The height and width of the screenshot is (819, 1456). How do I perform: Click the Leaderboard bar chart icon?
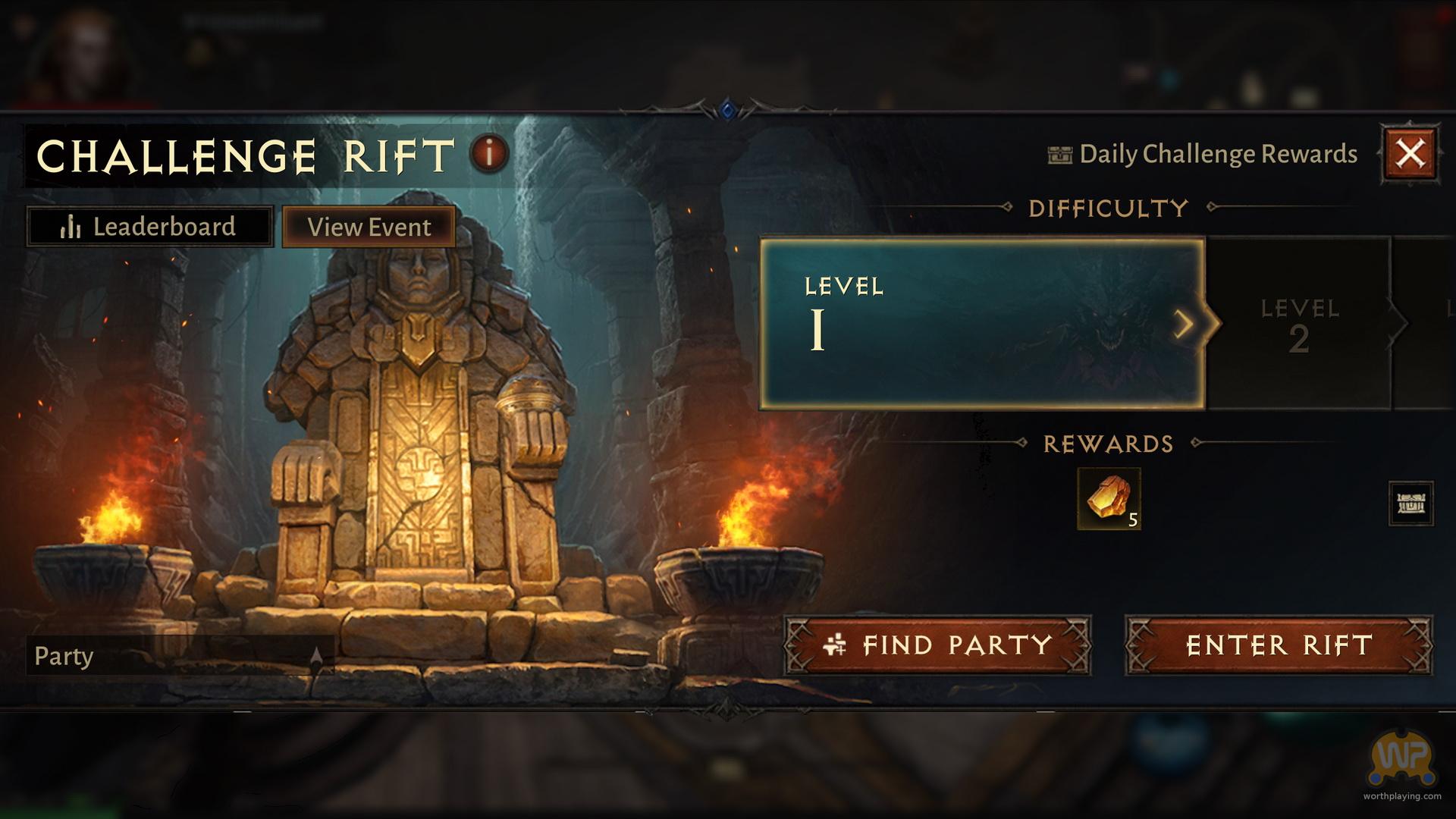pos(71,227)
